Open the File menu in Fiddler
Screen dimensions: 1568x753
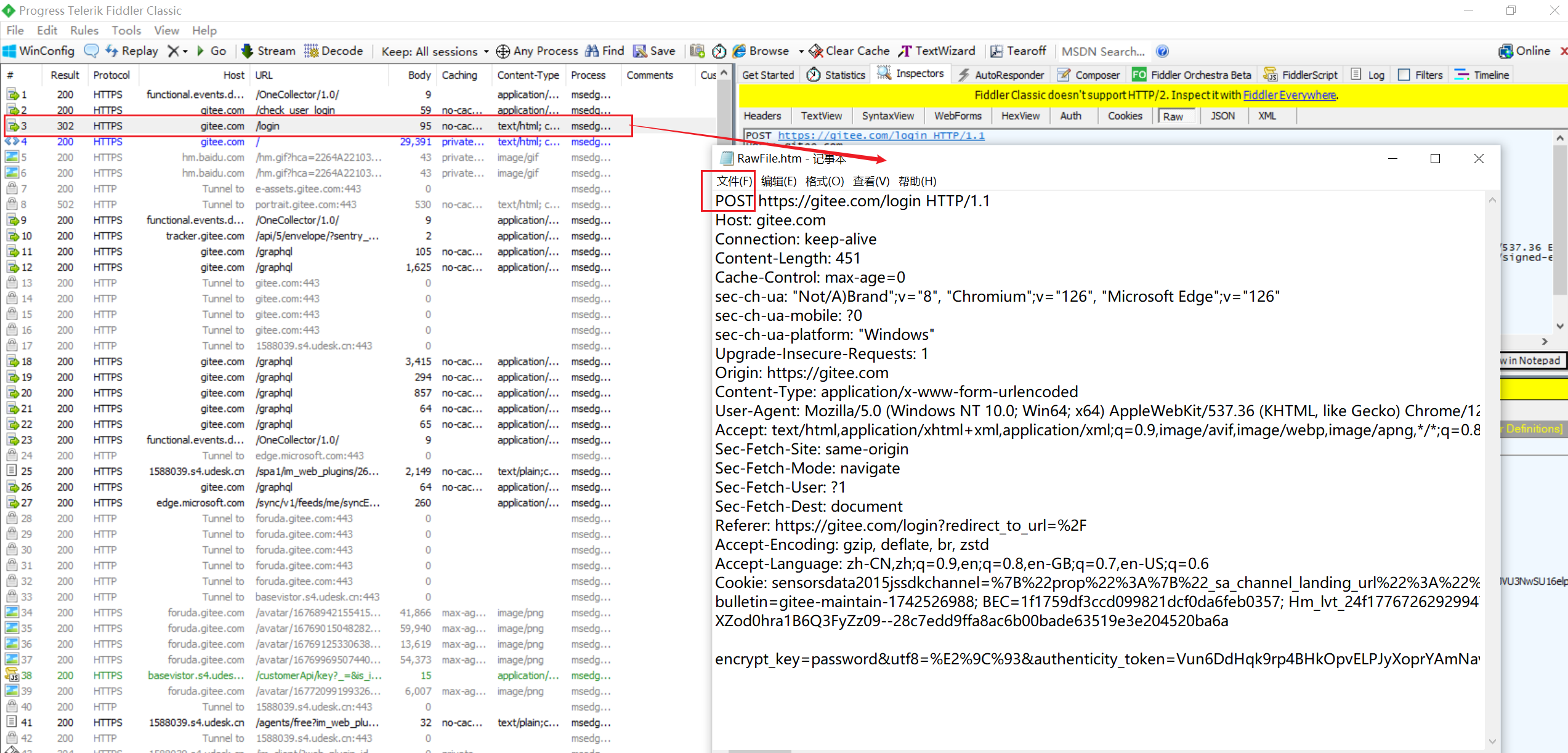tap(15, 30)
